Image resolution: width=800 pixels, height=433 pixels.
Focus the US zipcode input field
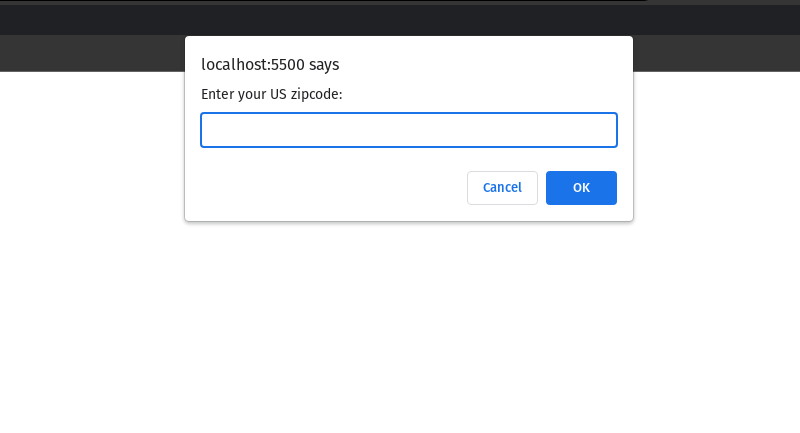click(x=409, y=130)
